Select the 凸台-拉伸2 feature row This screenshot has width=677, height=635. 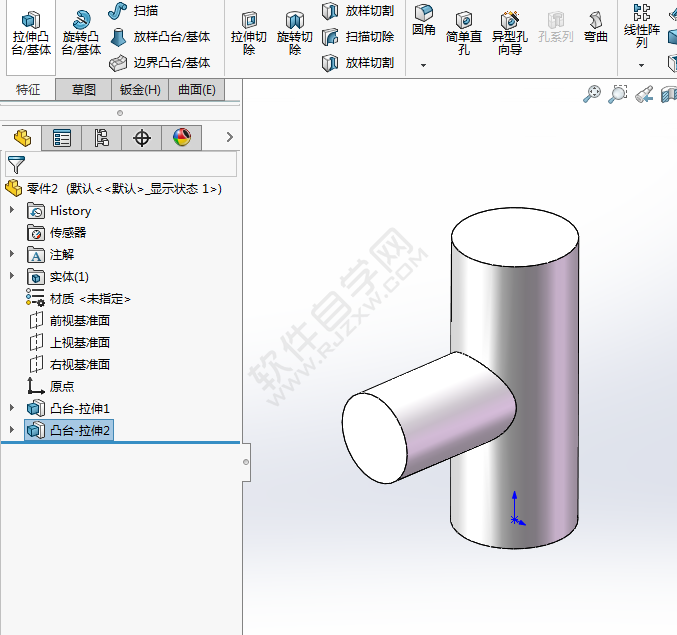click(x=69, y=430)
